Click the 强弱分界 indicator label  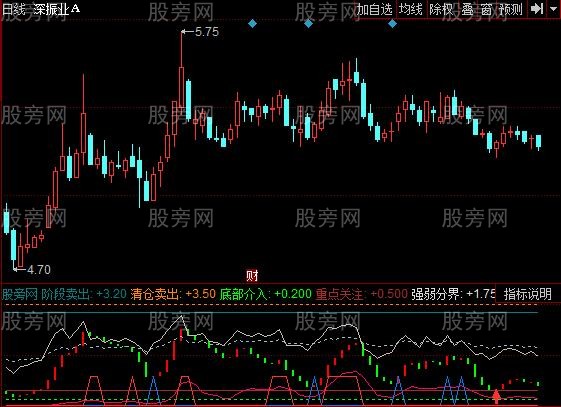pos(435,294)
